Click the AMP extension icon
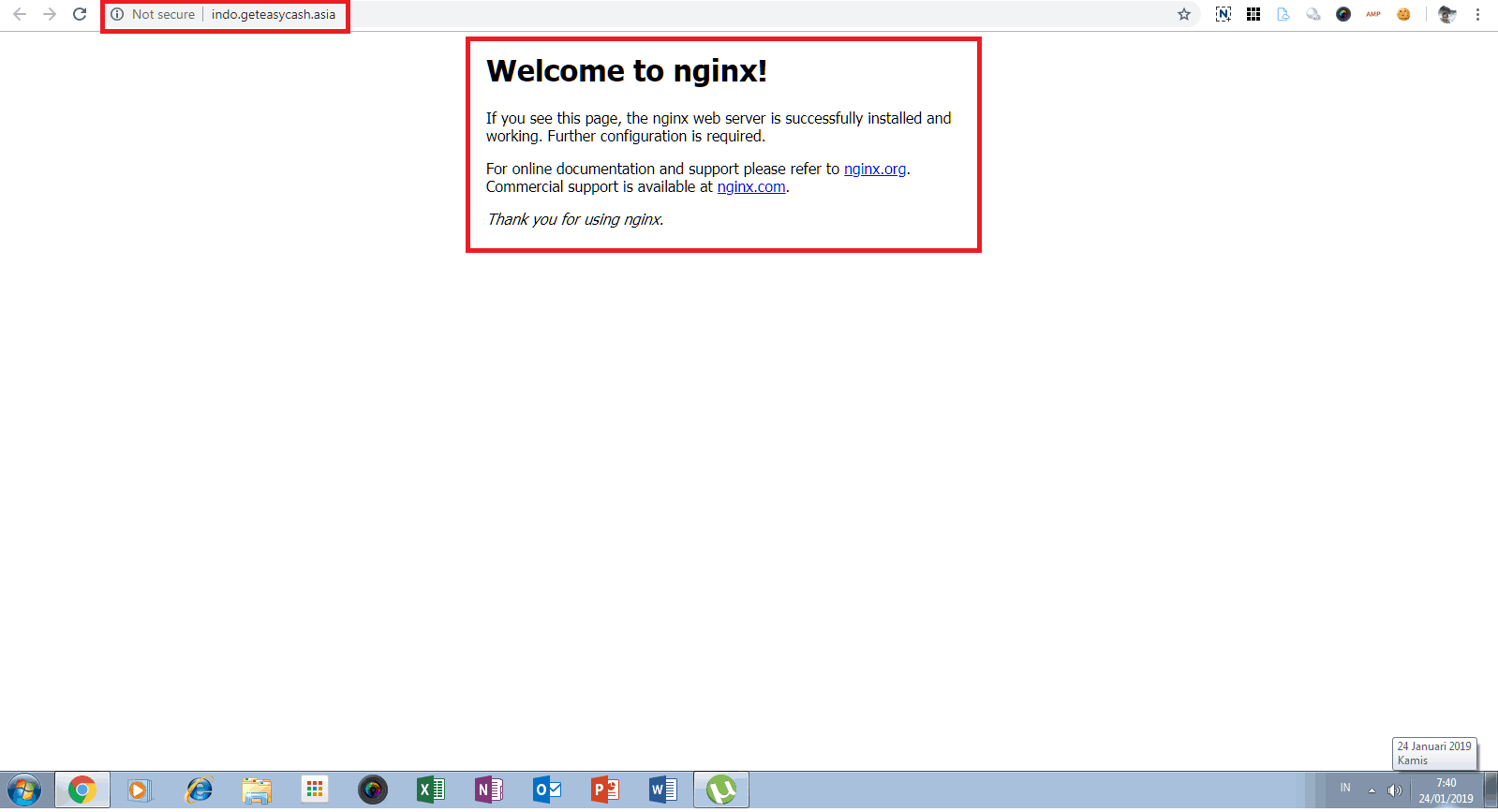Screen dimensions: 1498x812 click(1373, 14)
